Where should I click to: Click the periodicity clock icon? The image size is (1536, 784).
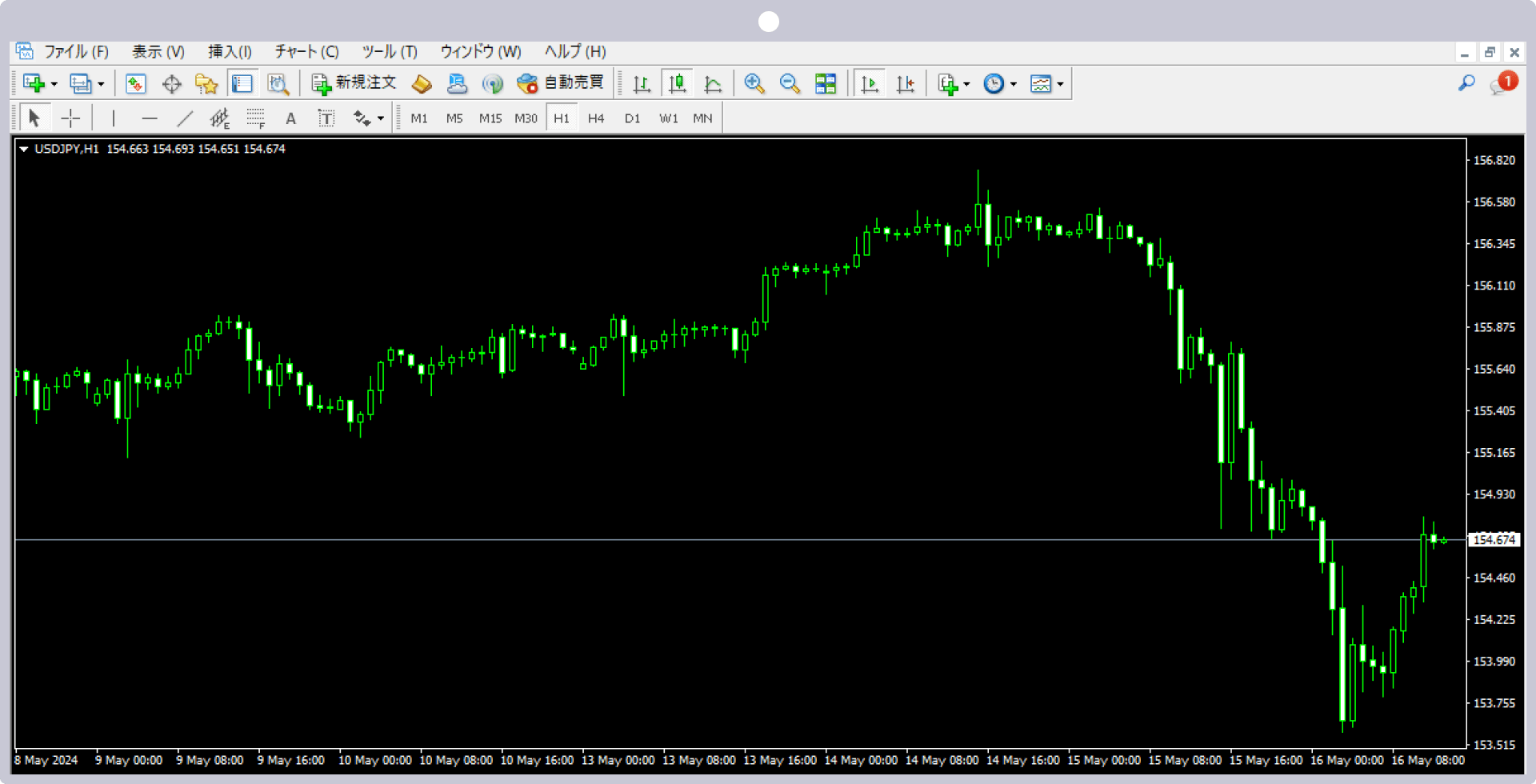994,83
